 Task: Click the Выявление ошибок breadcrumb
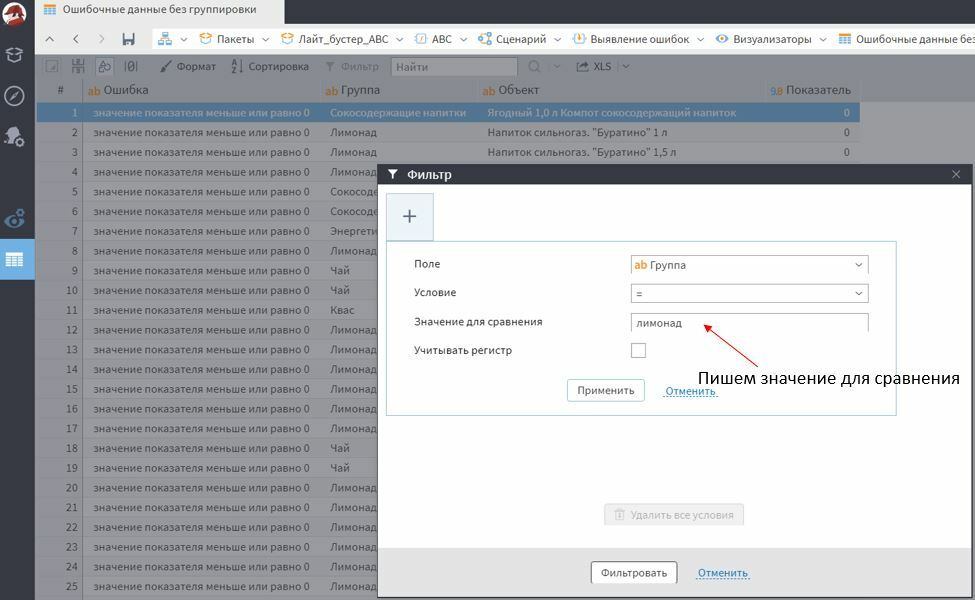tap(631, 39)
